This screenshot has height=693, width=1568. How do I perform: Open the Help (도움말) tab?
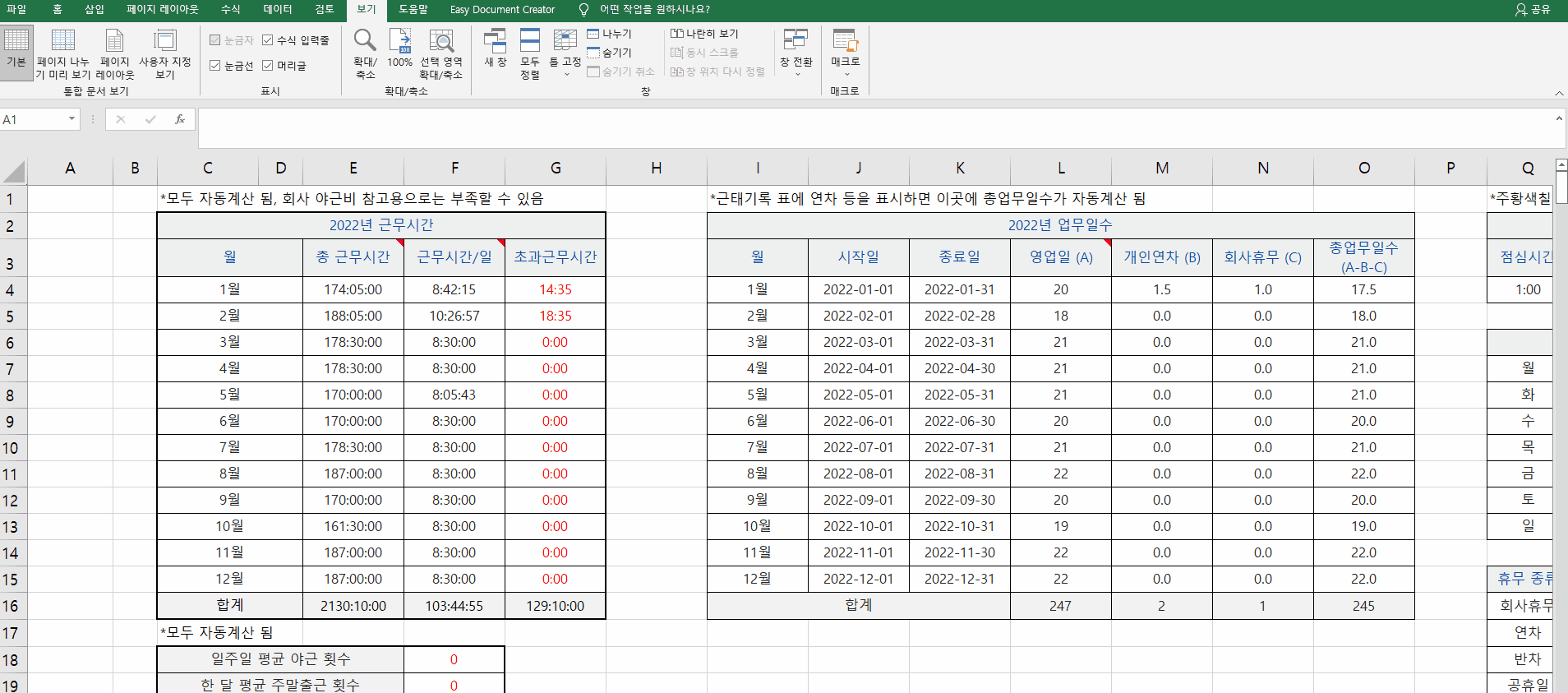(413, 9)
